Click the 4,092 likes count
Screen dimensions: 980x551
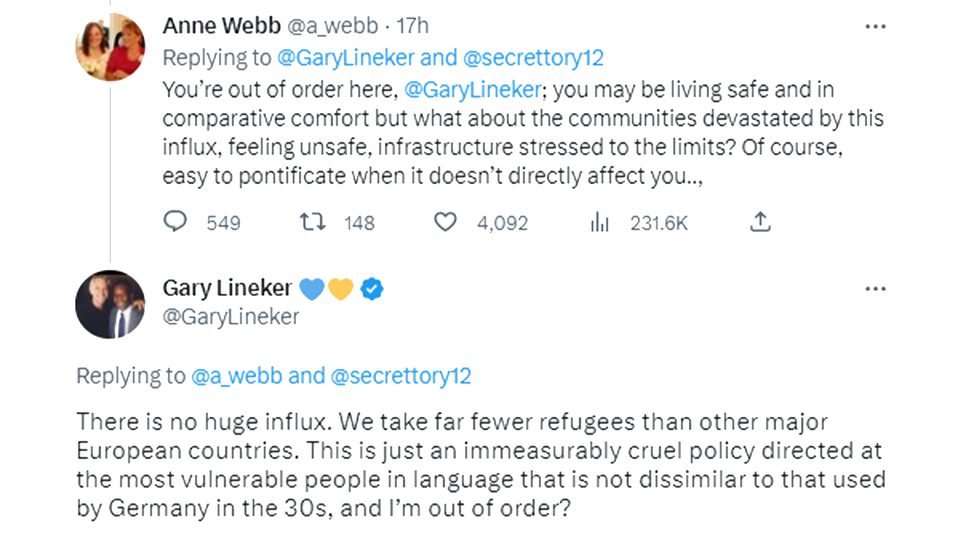(x=502, y=223)
